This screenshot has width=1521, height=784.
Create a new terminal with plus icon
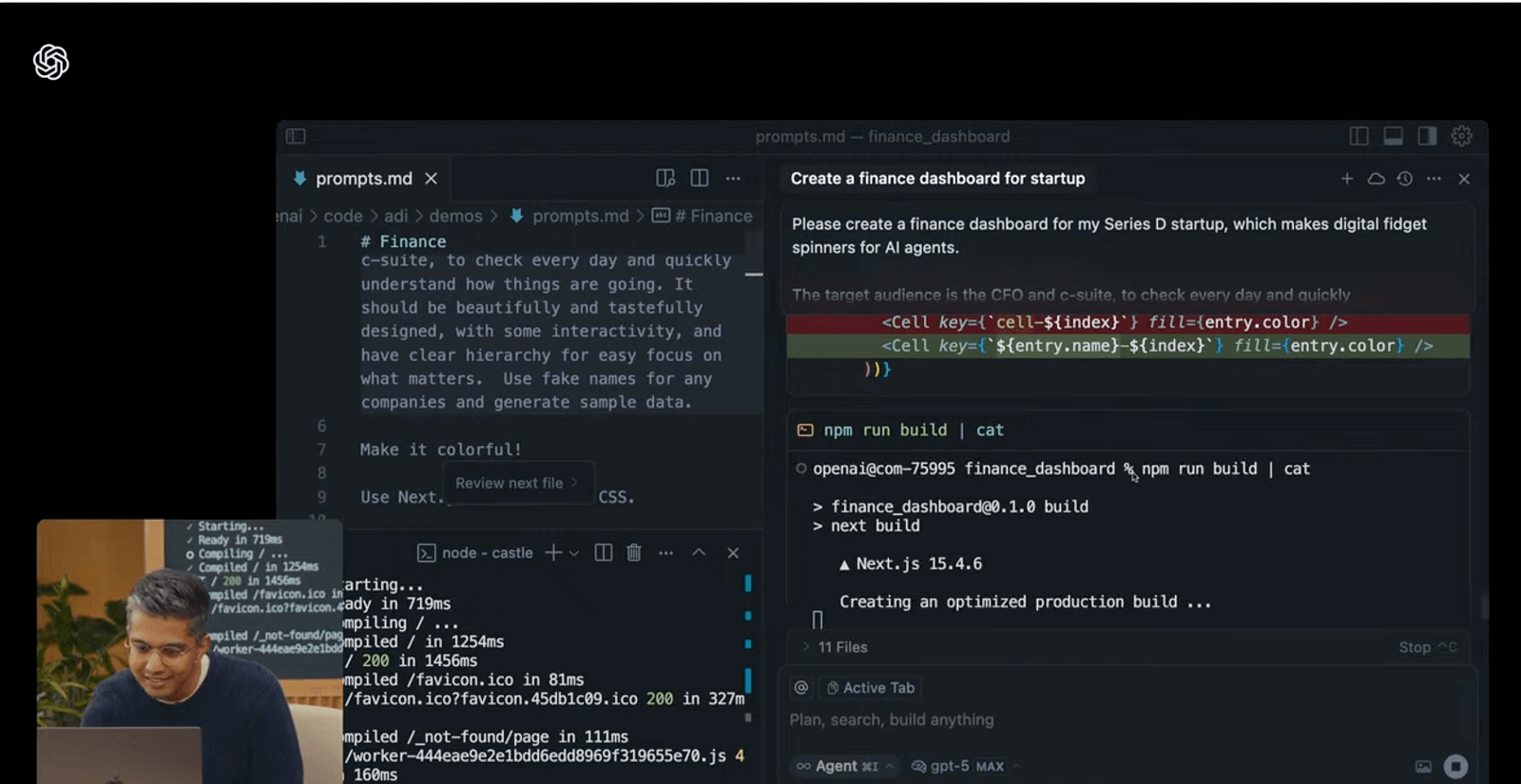(x=553, y=552)
